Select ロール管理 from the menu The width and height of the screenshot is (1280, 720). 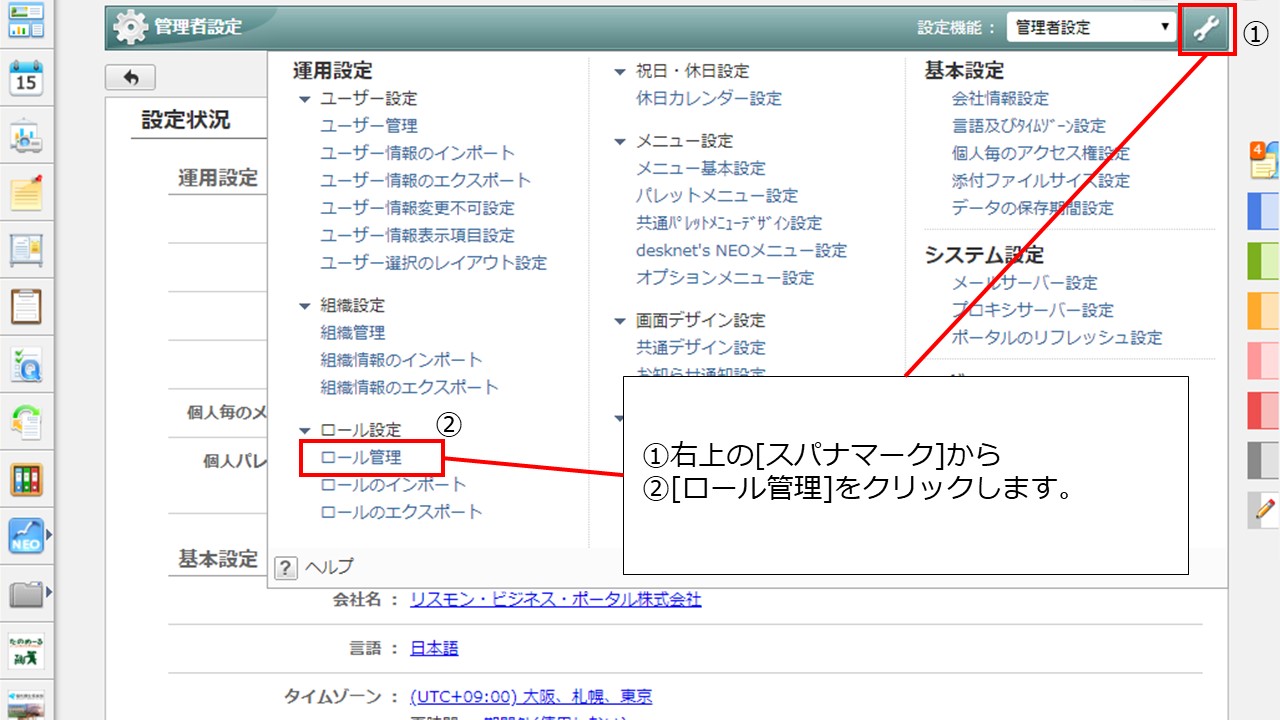(361, 457)
